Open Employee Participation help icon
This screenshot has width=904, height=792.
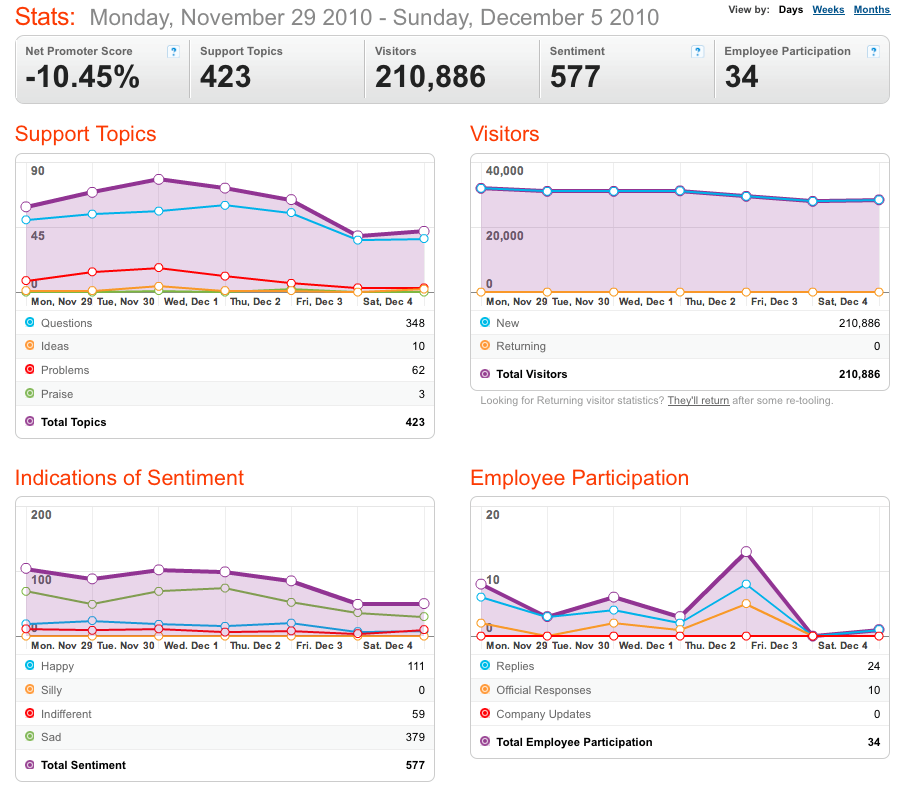click(x=873, y=52)
